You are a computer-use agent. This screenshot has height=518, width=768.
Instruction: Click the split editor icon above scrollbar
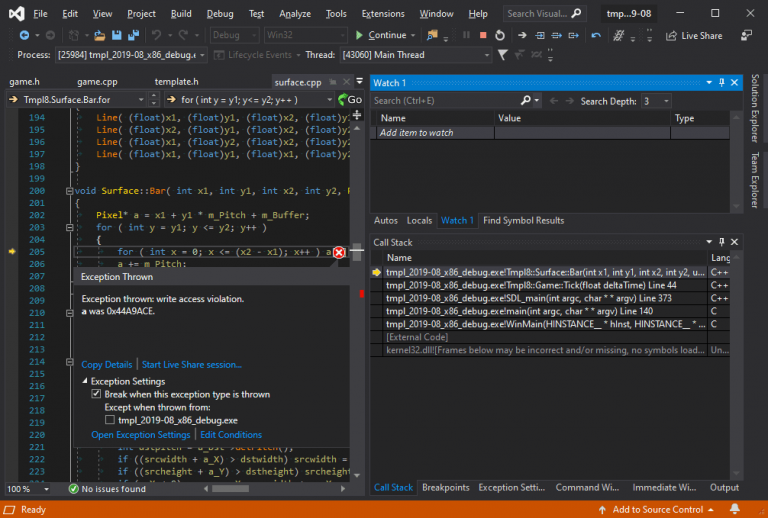point(357,115)
